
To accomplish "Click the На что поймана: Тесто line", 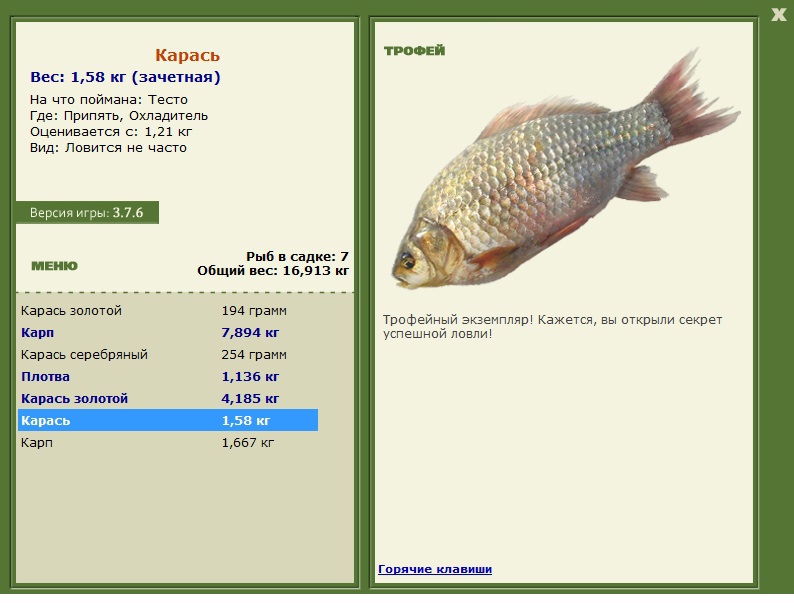I will pyautogui.click(x=109, y=99).
